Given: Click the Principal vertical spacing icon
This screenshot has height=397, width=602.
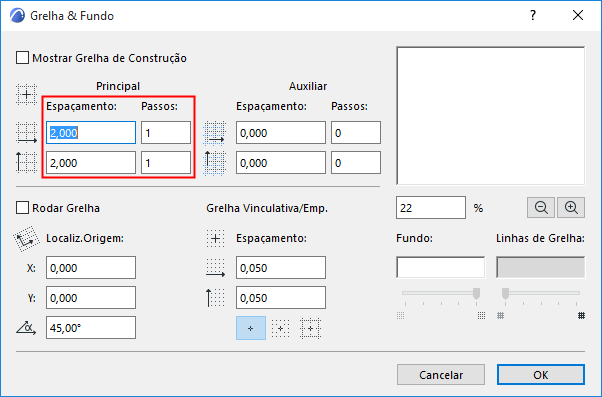Looking at the screenshot, I should pos(26,162).
